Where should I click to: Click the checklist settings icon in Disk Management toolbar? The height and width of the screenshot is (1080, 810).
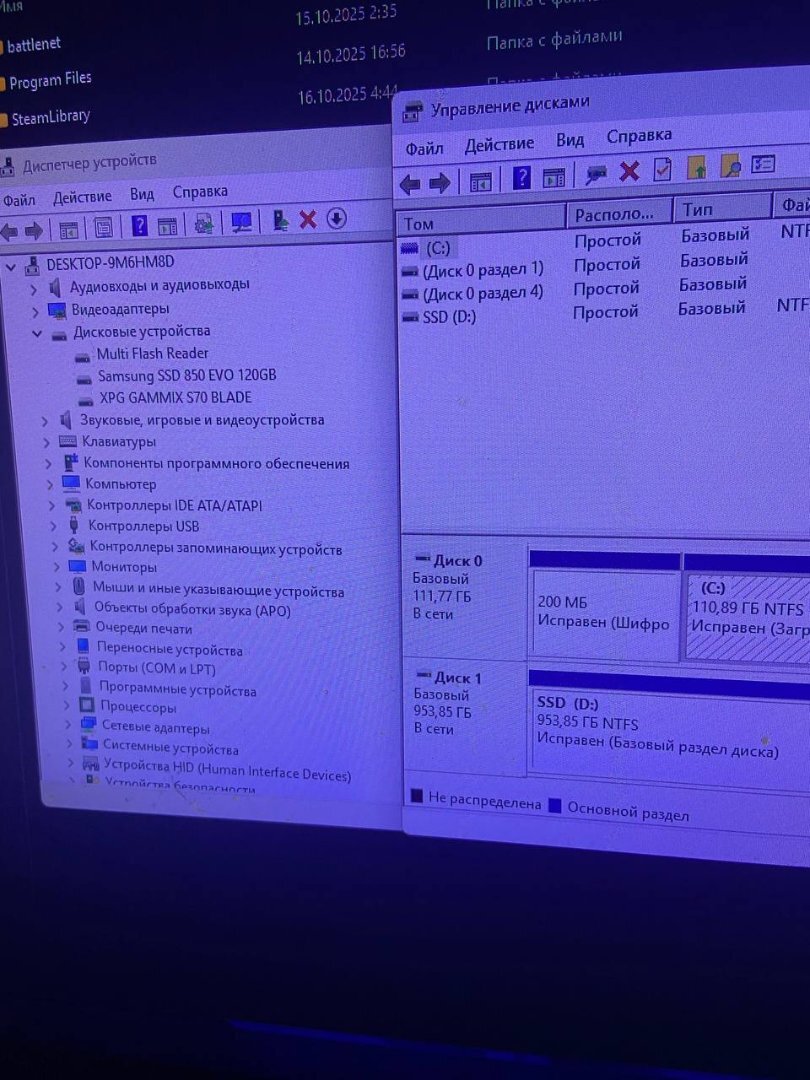coord(764,164)
